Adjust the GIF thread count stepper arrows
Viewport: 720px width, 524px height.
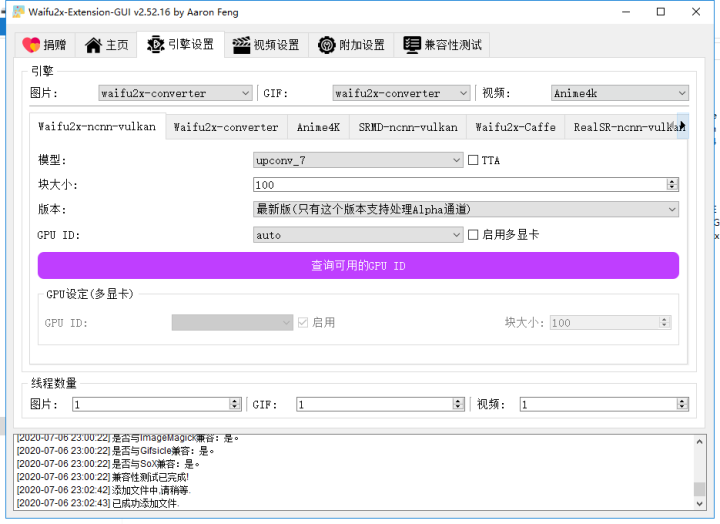458,404
